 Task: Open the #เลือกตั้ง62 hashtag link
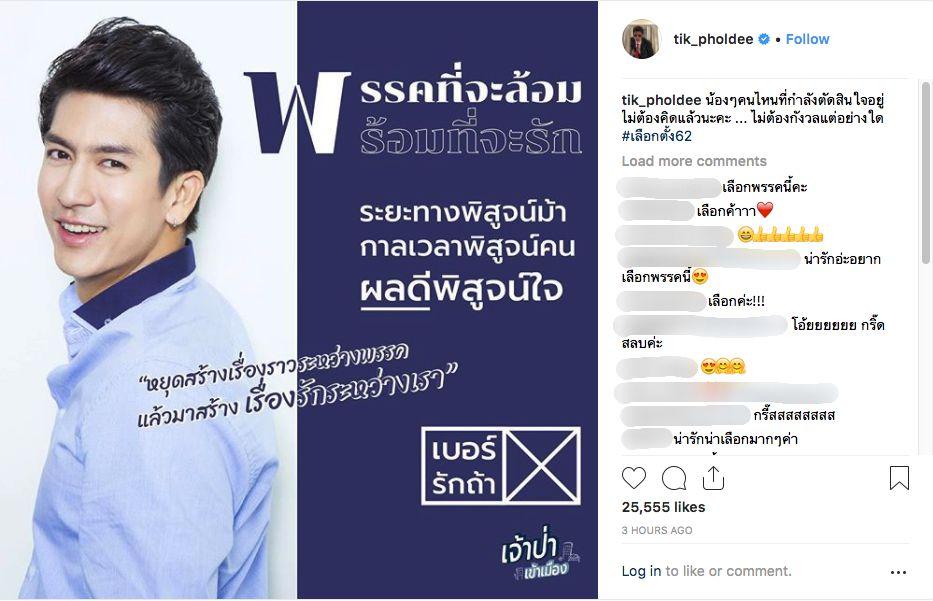click(657, 136)
